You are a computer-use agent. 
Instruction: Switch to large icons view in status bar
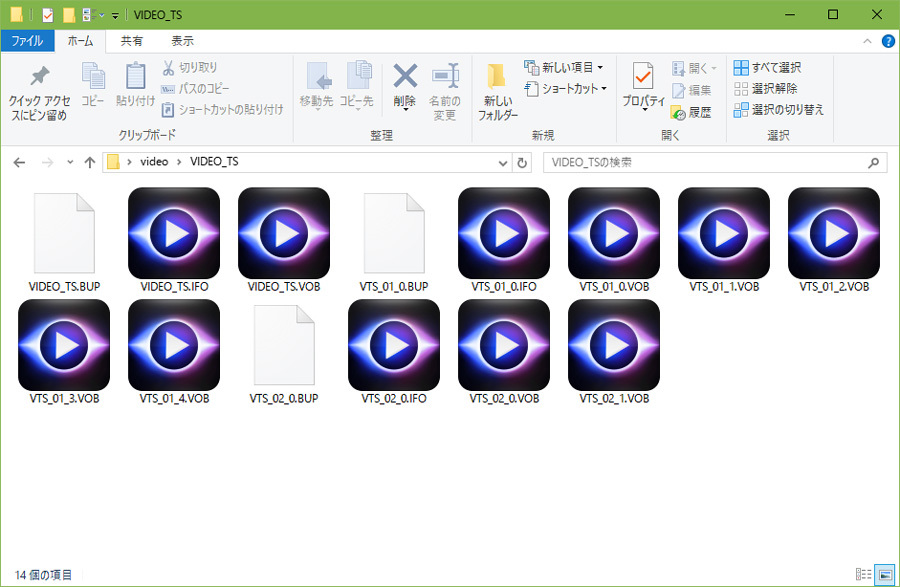tap(884, 574)
